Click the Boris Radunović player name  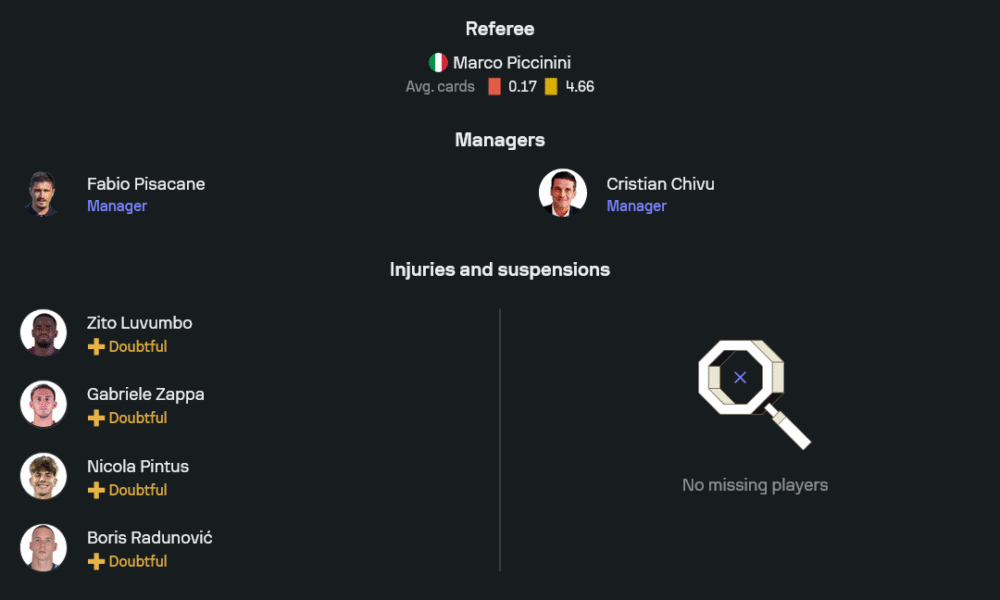pyautogui.click(x=149, y=538)
